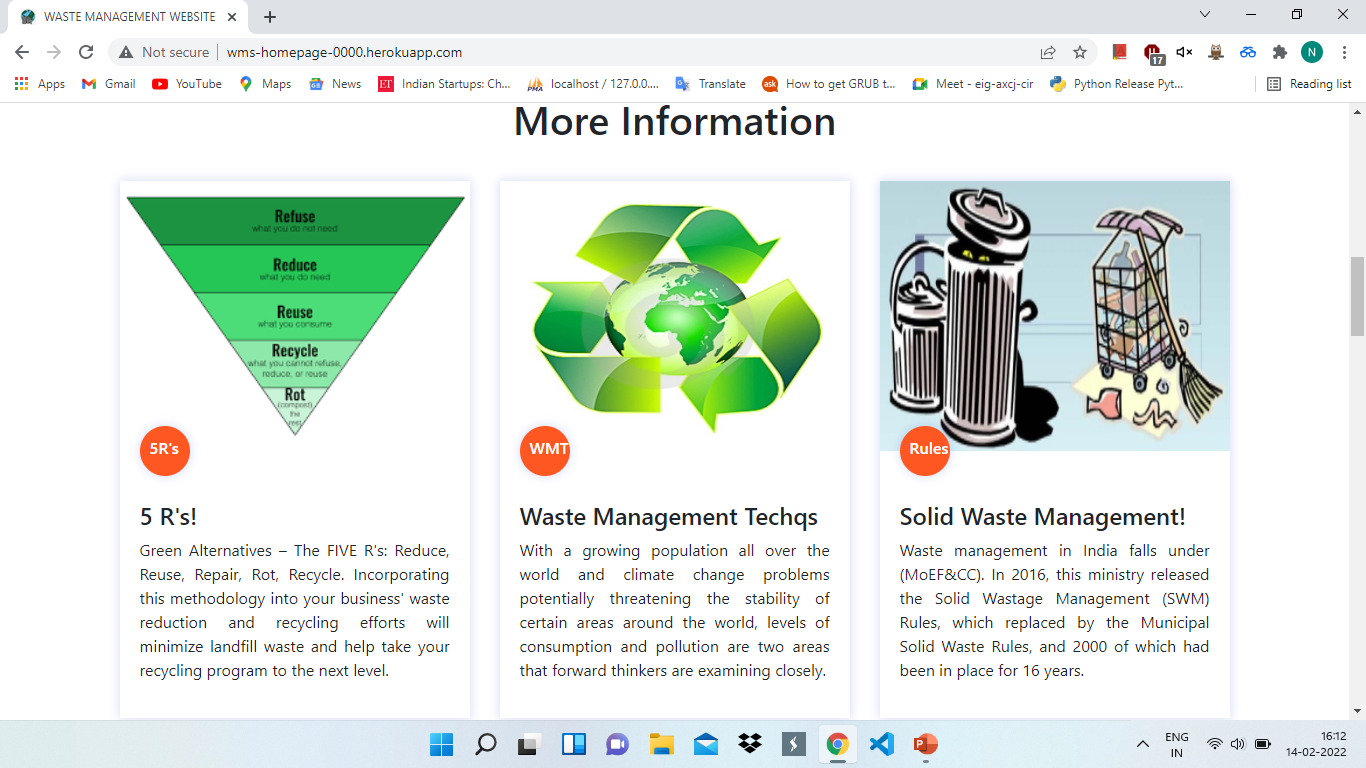Open Chrome's three-dot options menu

[x=1345, y=51]
